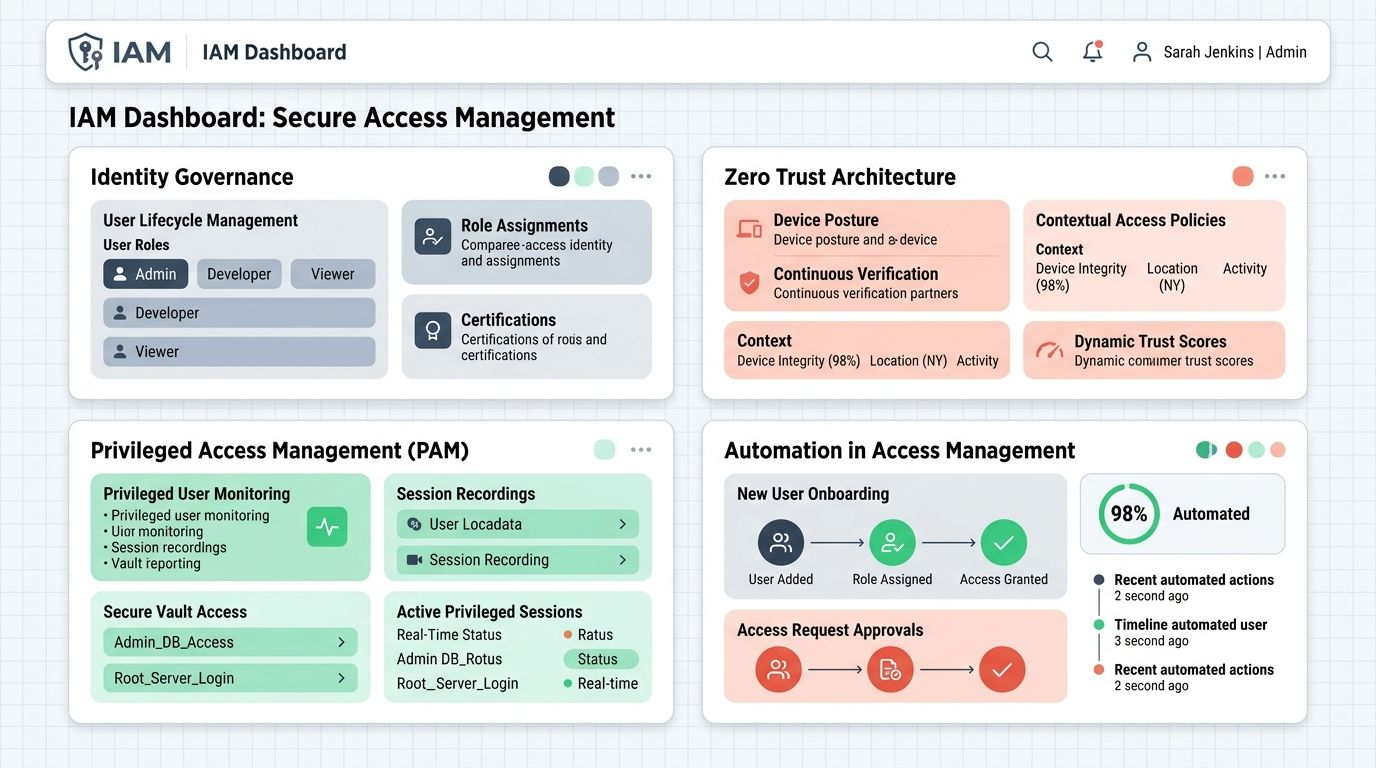Screen dimensions: 1376x768
Task: Click 'Location (NY)' in the lower Context card
Action: (908, 361)
